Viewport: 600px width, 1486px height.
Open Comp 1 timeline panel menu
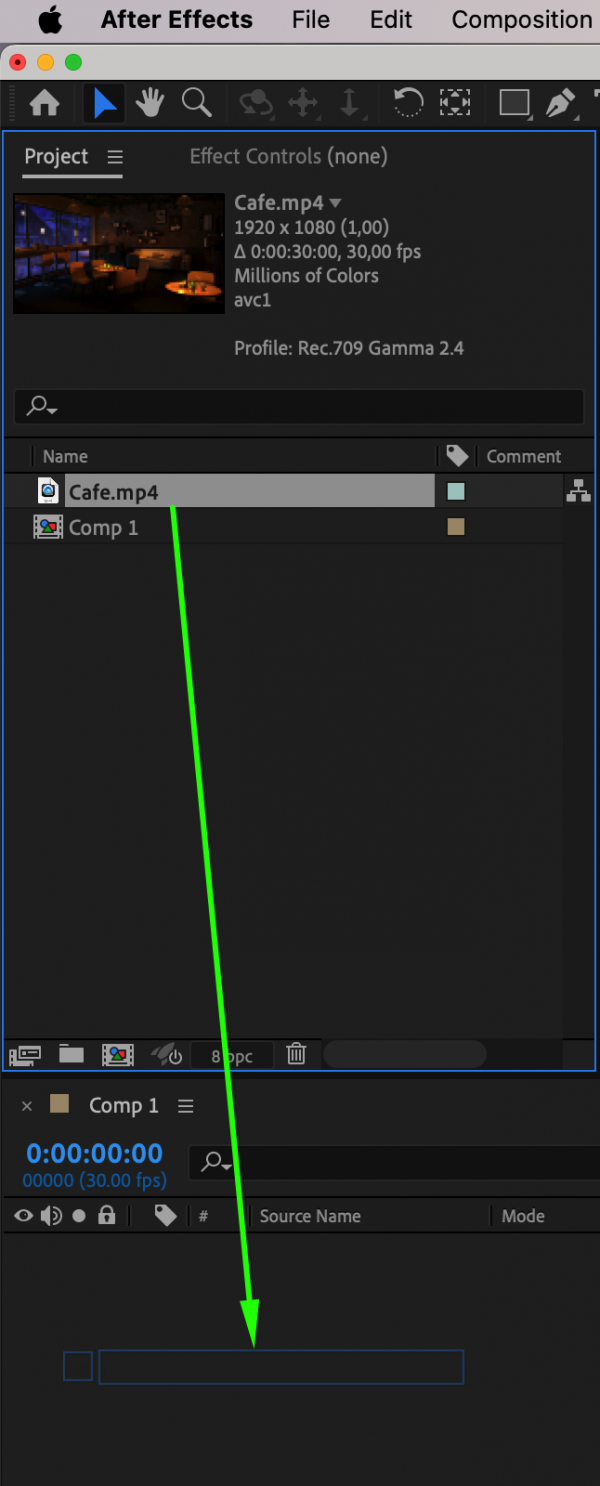coord(185,1106)
